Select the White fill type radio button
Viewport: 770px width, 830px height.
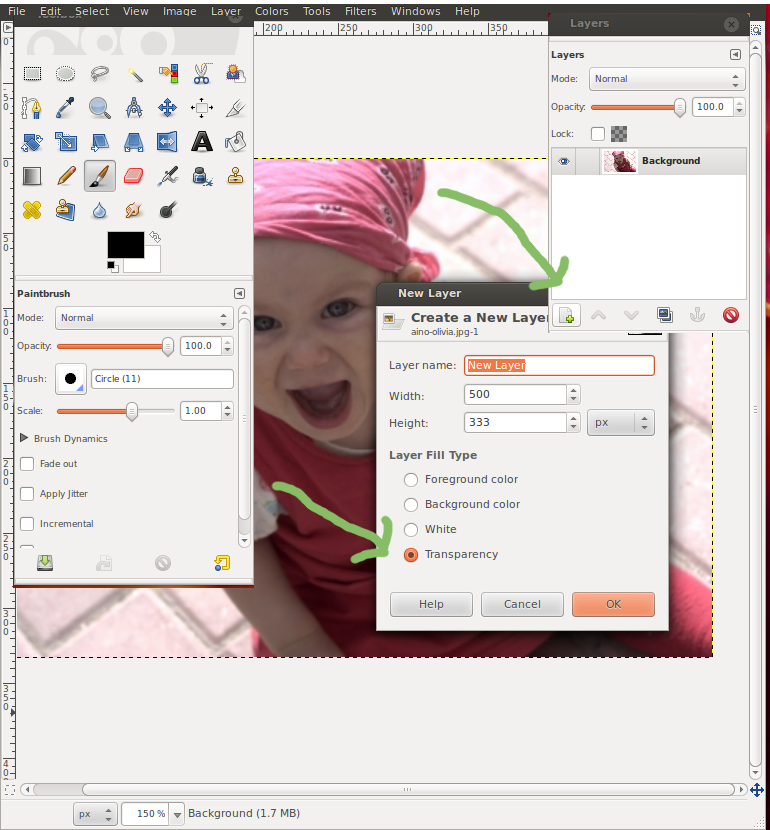pyautogui.click(x=410, y=529)
